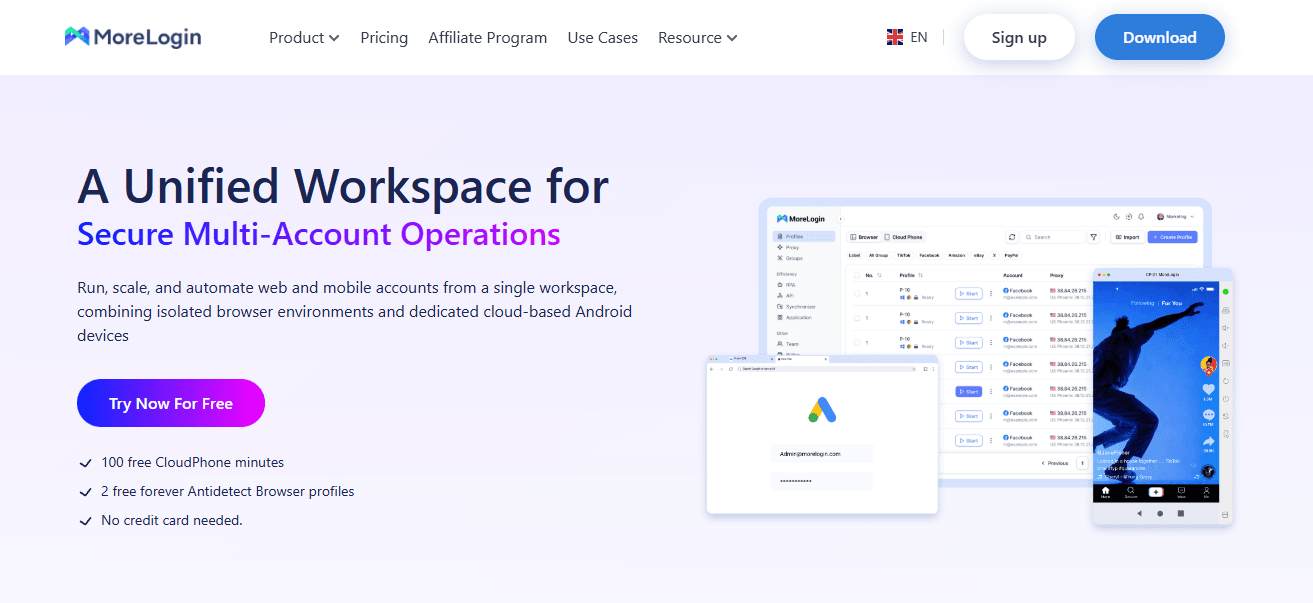1313x603 pixels.
Task: Click the Admin@morelogin.com email field
Action: click(822, 453)
